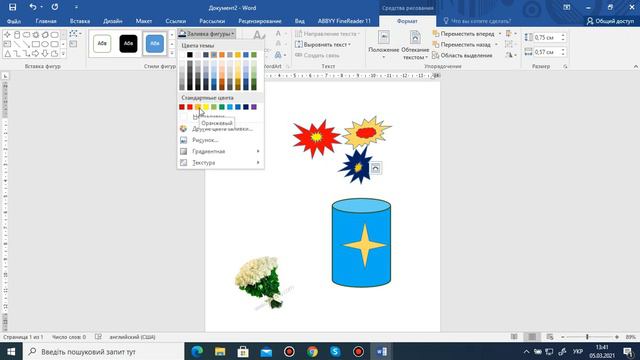Apply the white outlined shape style preset

click(102, 44)
